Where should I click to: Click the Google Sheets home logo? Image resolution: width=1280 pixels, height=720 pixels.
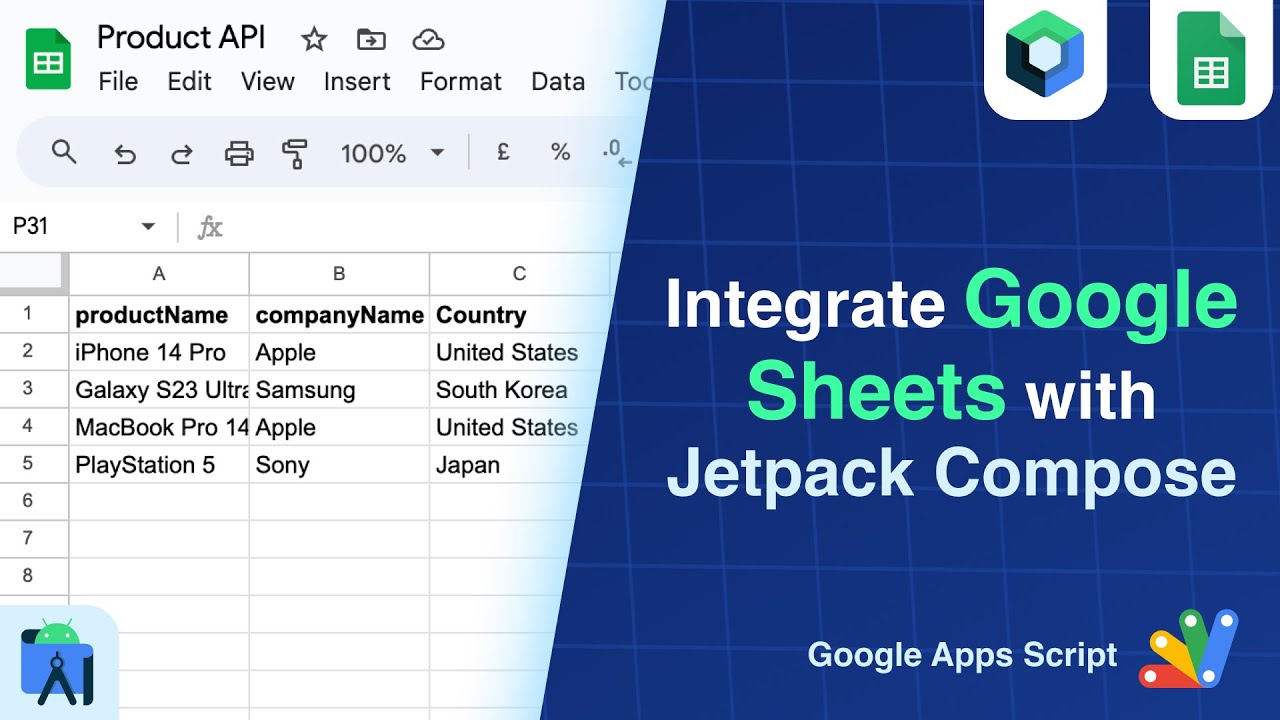tap(48, 60)
